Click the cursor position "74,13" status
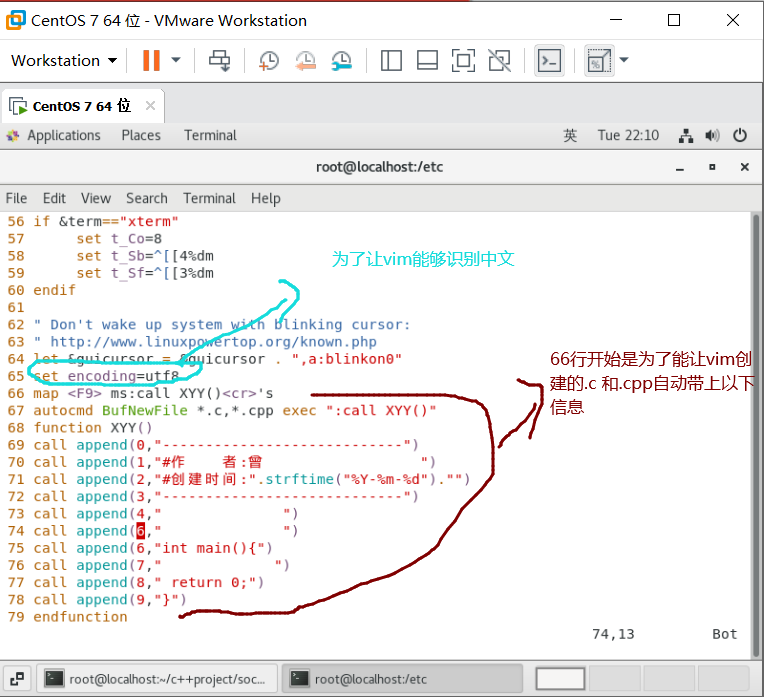Image resolution: width=764 pixels, height=697 pixels. [x=613, y=634]
